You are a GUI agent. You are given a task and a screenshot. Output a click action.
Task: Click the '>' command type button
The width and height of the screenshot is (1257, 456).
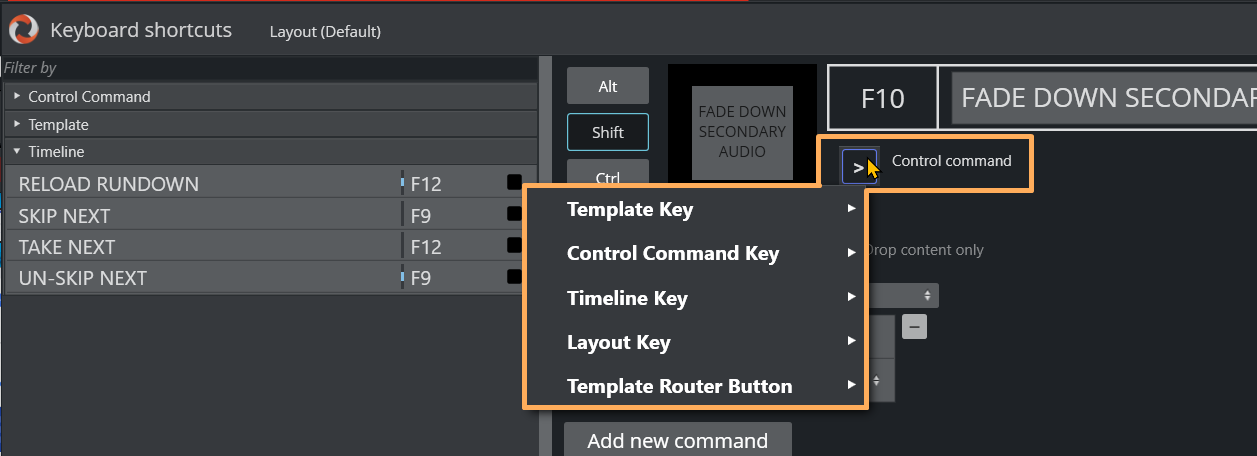point(858,167)
